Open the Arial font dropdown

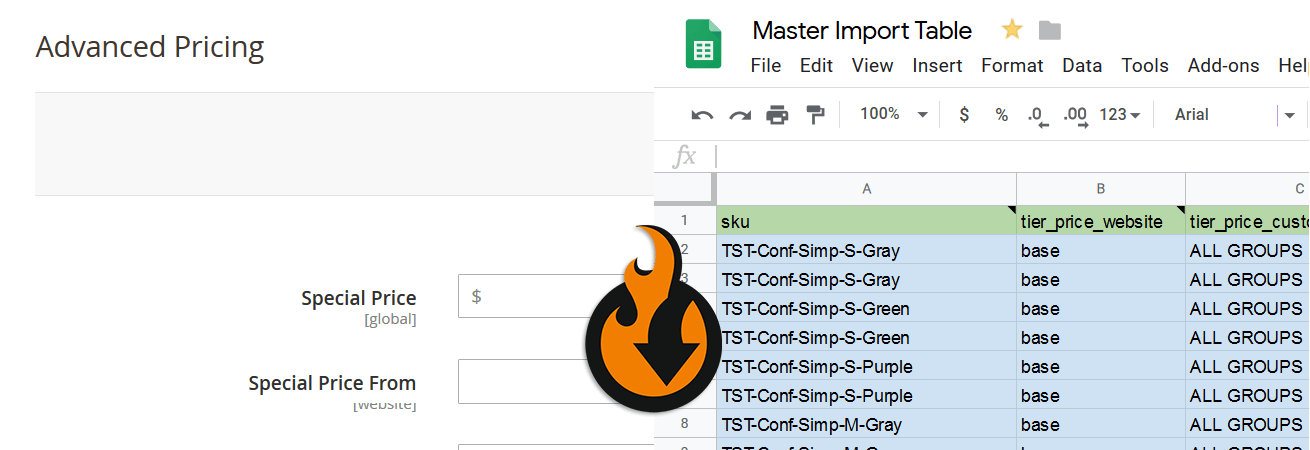click(x=1235, y=115)
